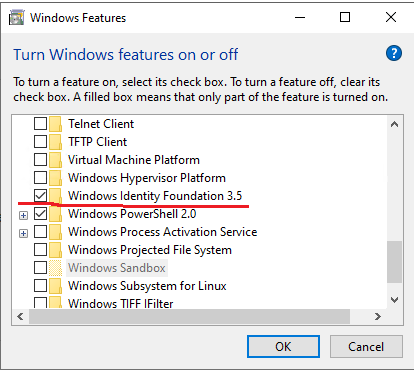Uncheck Windows Identity Foundation 3.5
Screen dimensions: 414x372
pyautogui.click(x=40, y=196)
